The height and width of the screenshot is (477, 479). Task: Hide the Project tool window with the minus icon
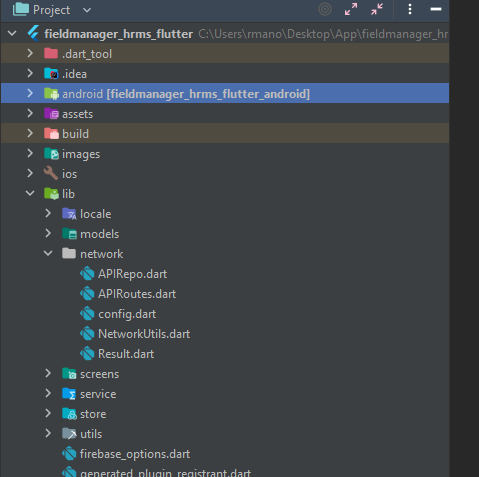436,9
